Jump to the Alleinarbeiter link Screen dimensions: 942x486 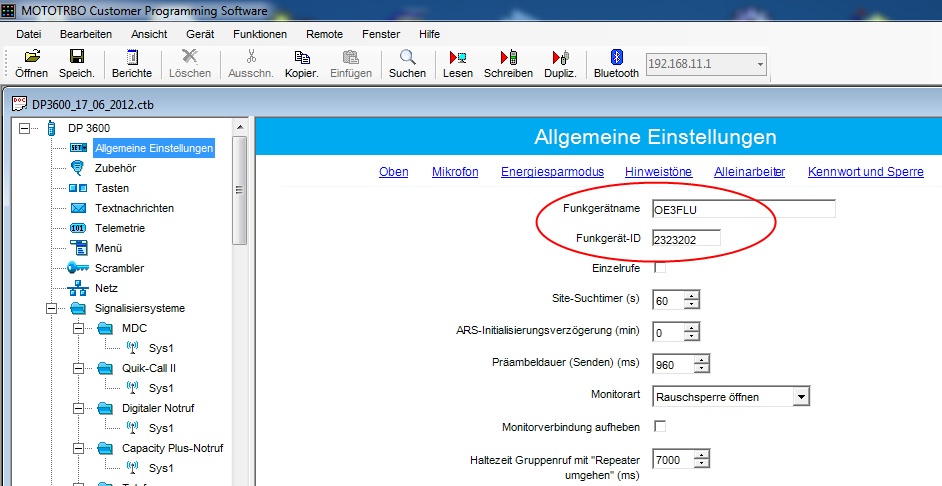pyautogui.click(x=750, y=172)
